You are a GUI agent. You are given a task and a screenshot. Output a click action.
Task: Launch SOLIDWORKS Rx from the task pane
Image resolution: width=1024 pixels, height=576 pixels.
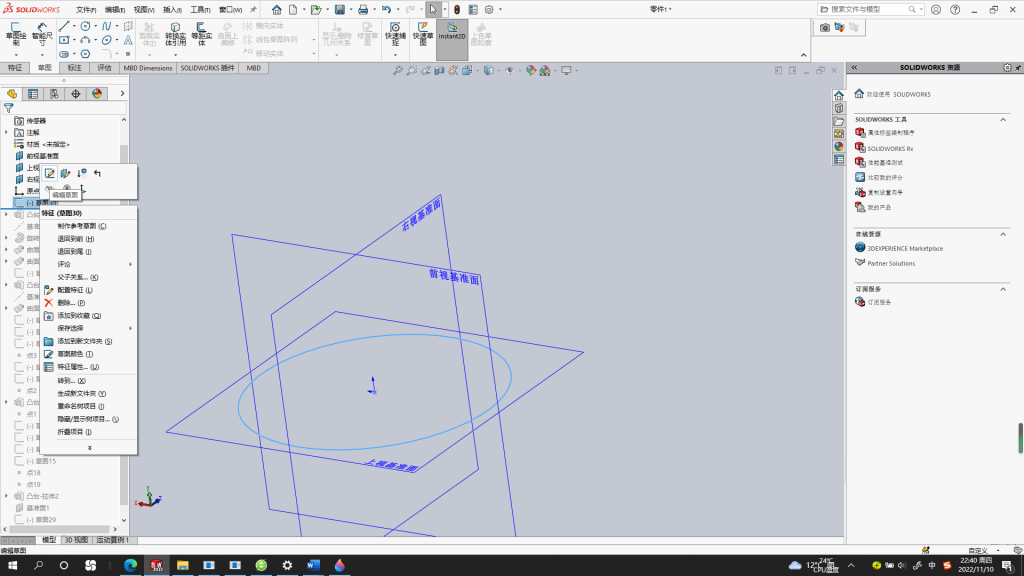[889, 149]
